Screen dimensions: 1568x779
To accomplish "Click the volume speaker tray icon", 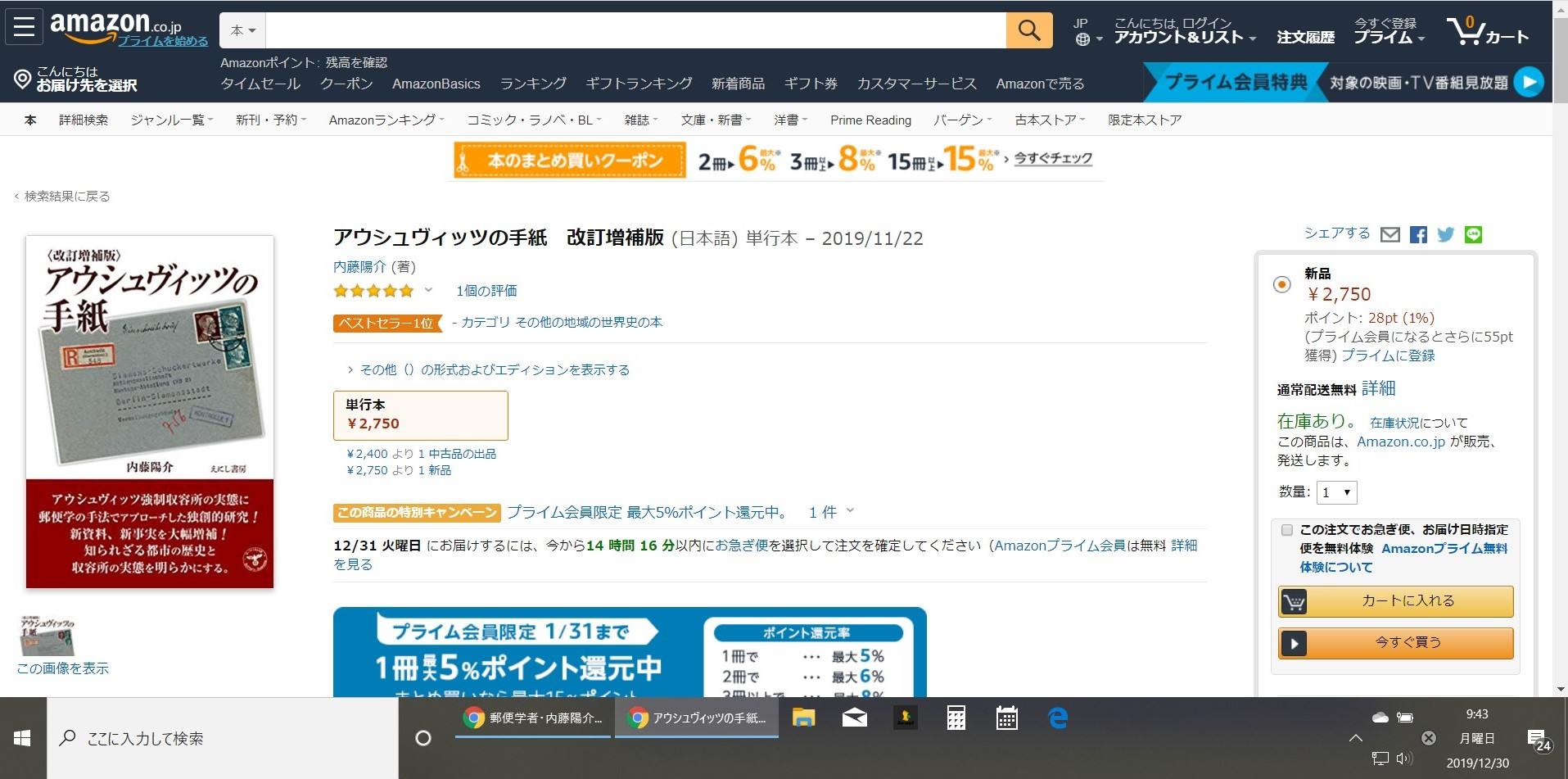I will click(x=1404, y=759).
